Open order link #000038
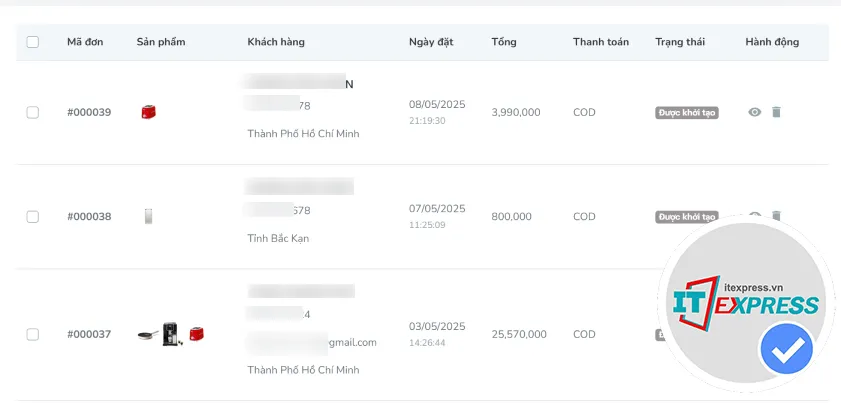The height and width of the screenshot is (405, 841). point(89,216)
